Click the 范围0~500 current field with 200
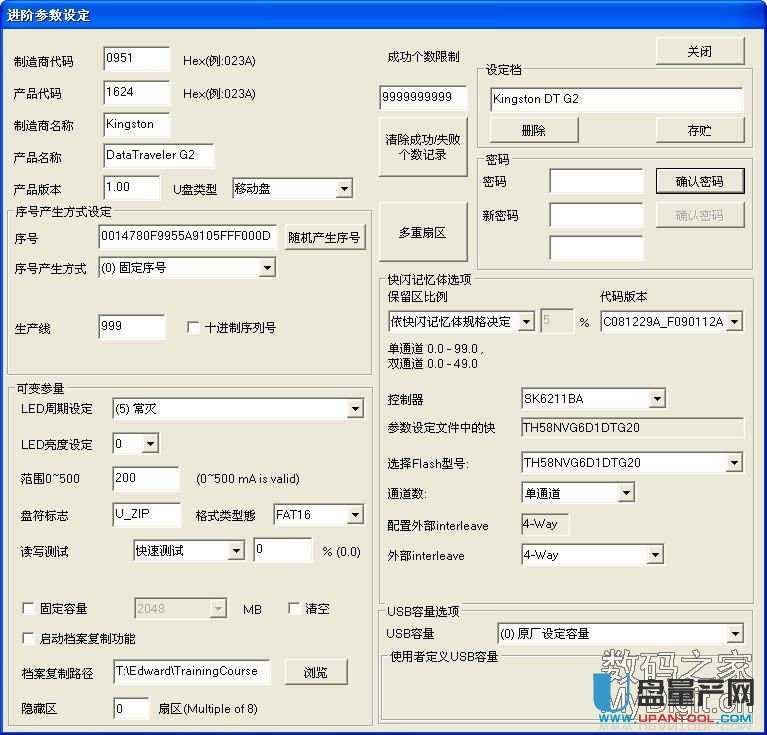The height and width of the screenshot is (735, 767). click(x=146, y=478)
